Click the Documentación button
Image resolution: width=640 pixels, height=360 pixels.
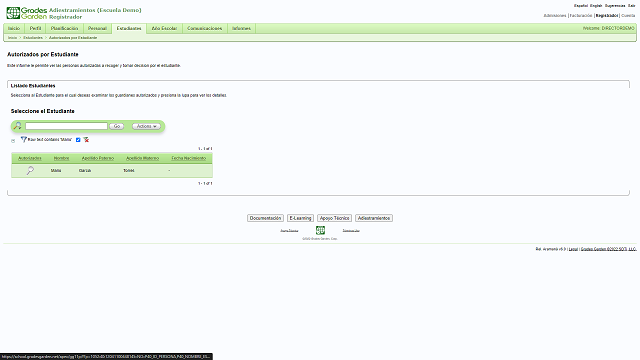coord(265,218)
